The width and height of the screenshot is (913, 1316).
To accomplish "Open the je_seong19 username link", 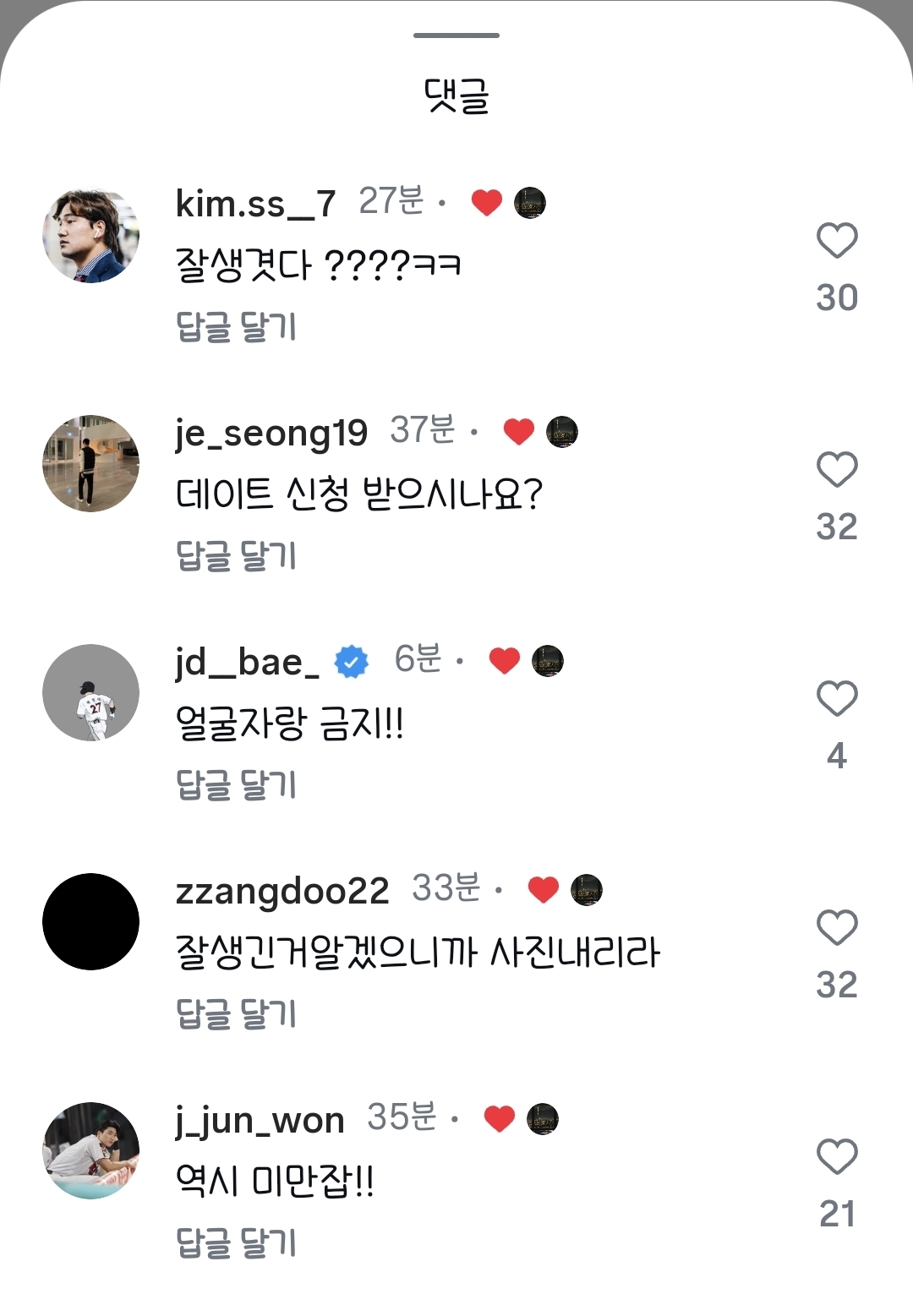I will [x=271, y=434].
